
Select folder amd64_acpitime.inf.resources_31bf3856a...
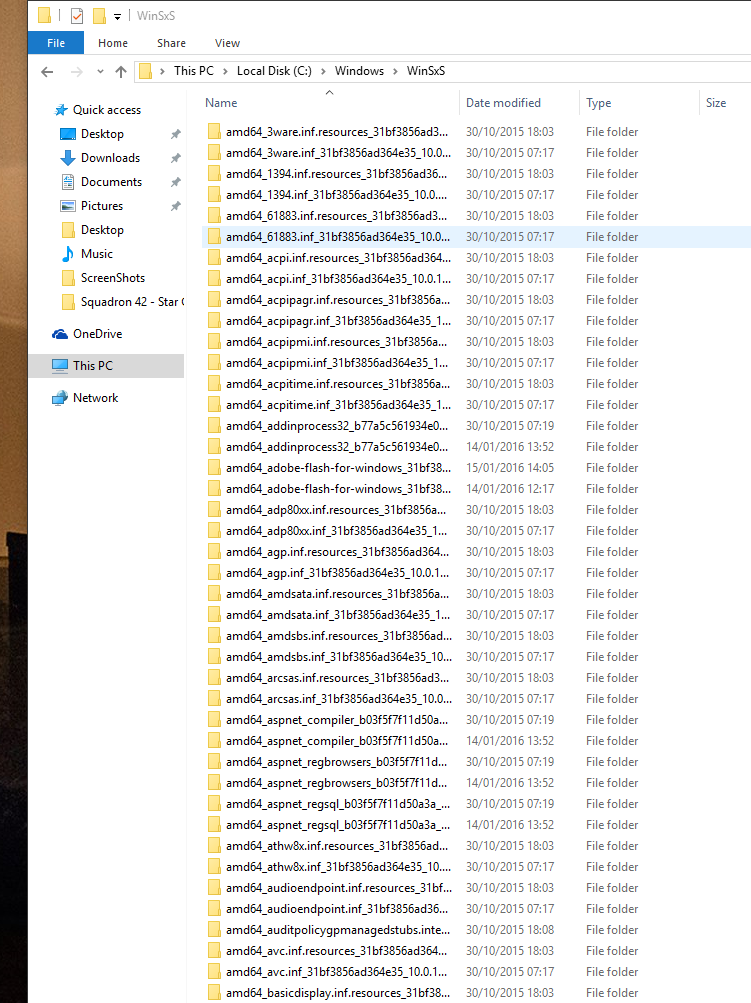click(337, 384)
